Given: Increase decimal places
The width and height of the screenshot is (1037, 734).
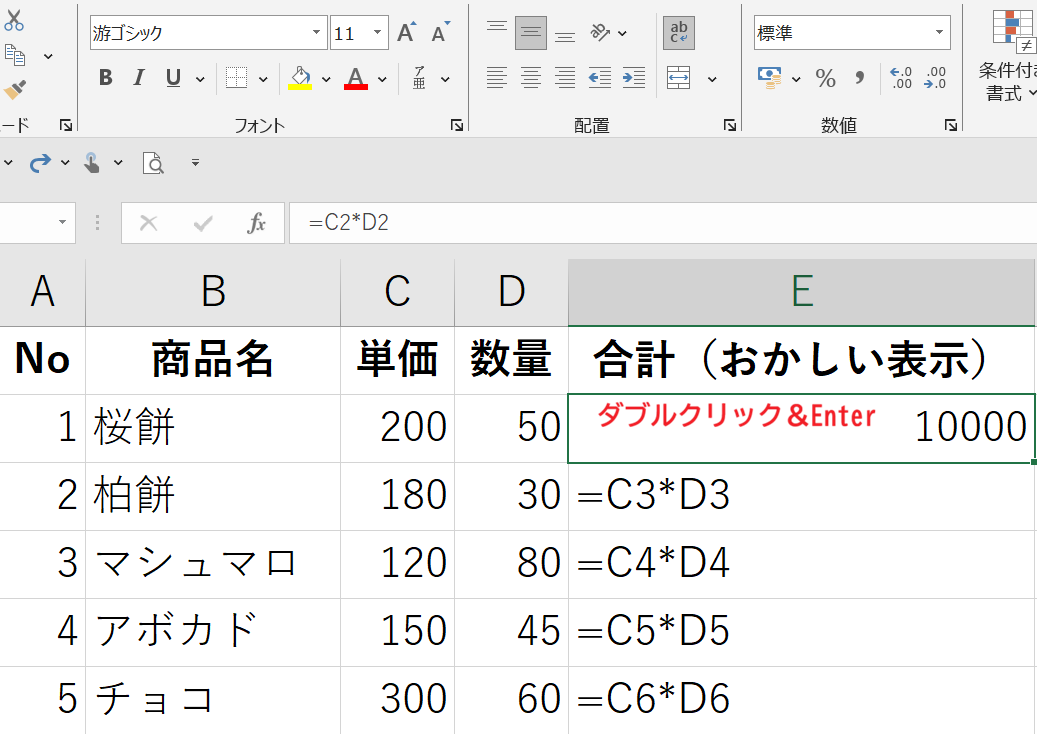Looking at the screenshot, I should pos(900,78).
